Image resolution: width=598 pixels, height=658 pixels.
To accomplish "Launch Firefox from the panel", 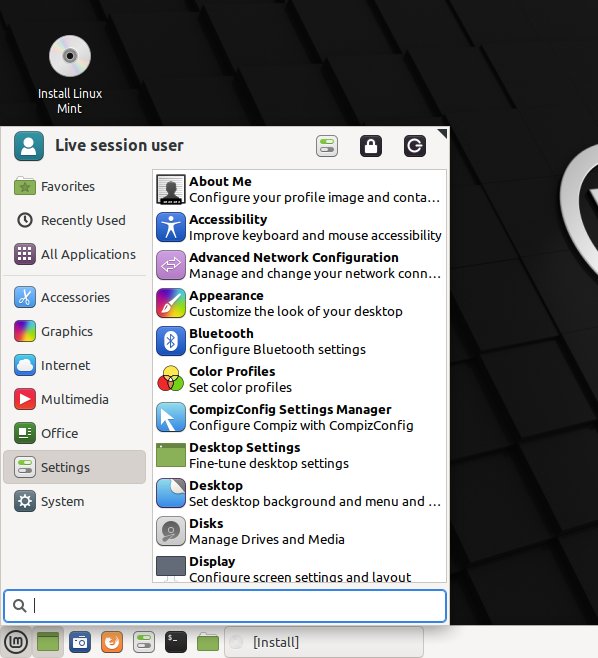I will 112,642.
